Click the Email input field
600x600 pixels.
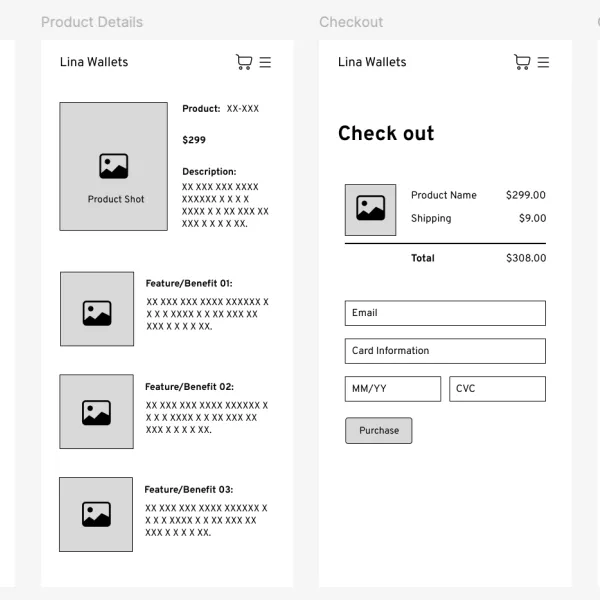tap(445, 313)
